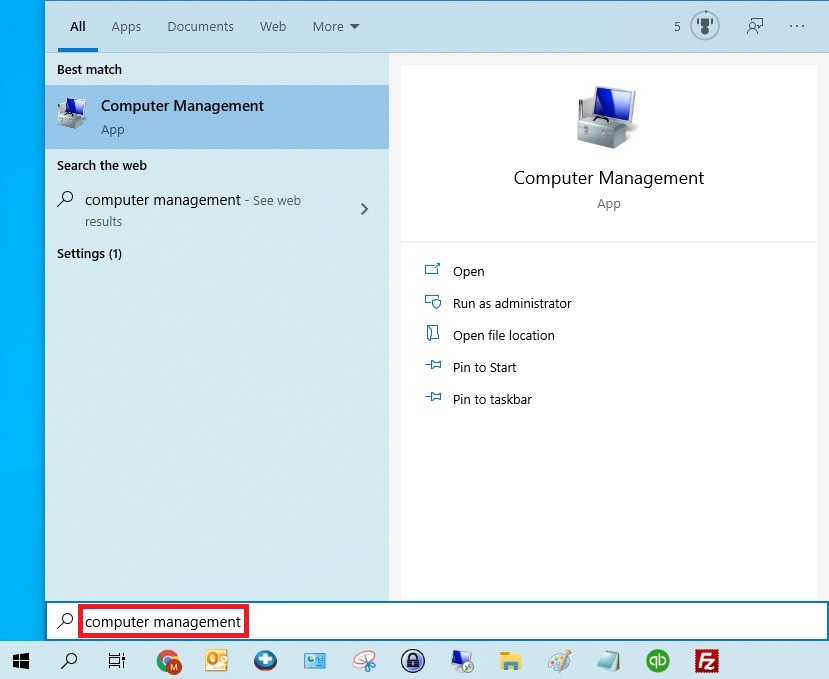
Task: Click the taskbar Search magnifier icon
Action: point(69,660)
